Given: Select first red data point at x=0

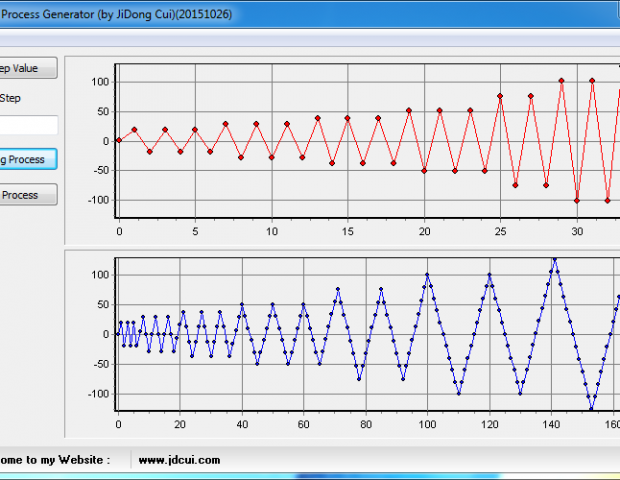Looking at the screenshot, I should point(119,140).
